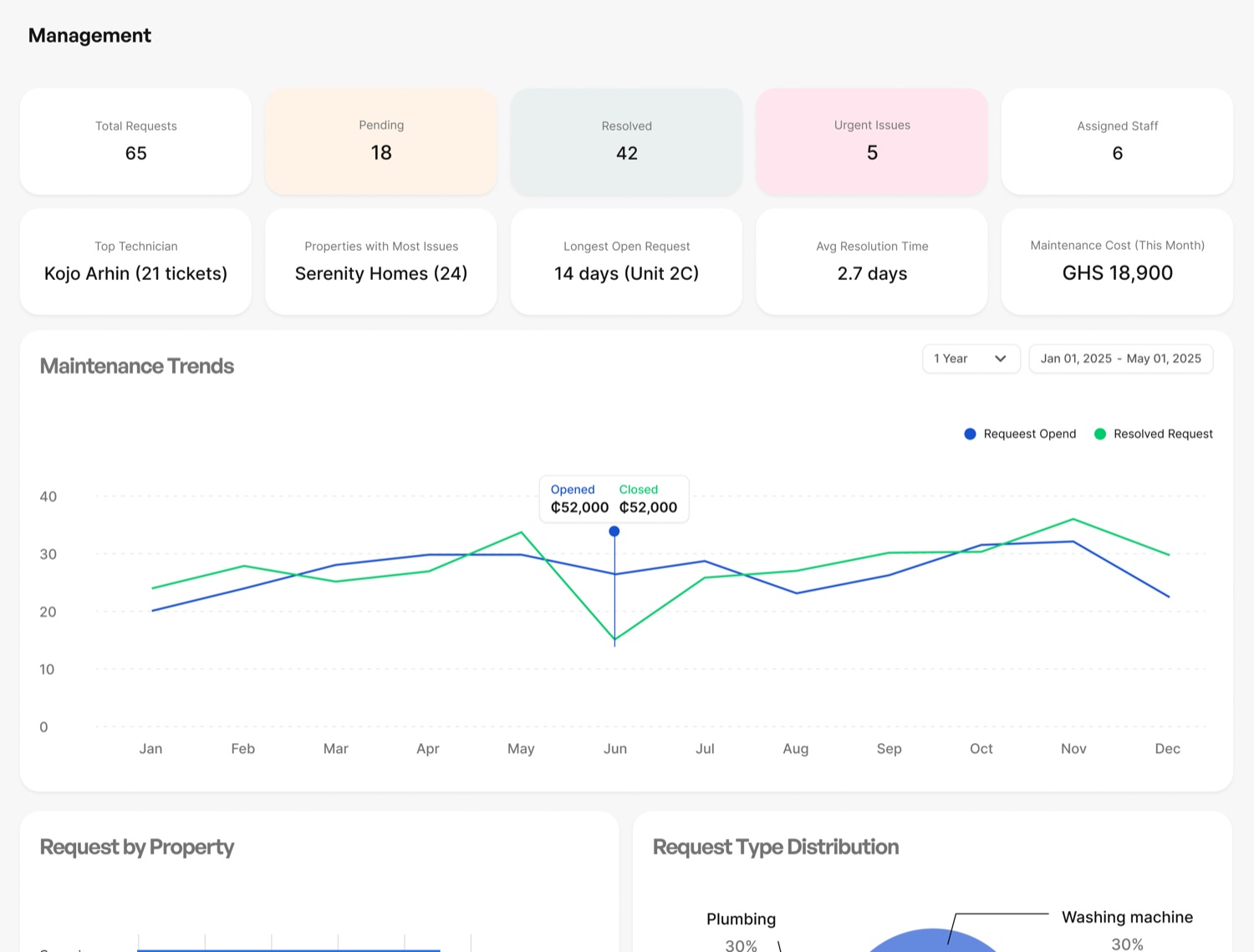Click the Jan label on the chart axis
The height and width of the screenshot is (952, 1254).
point(150,749)
